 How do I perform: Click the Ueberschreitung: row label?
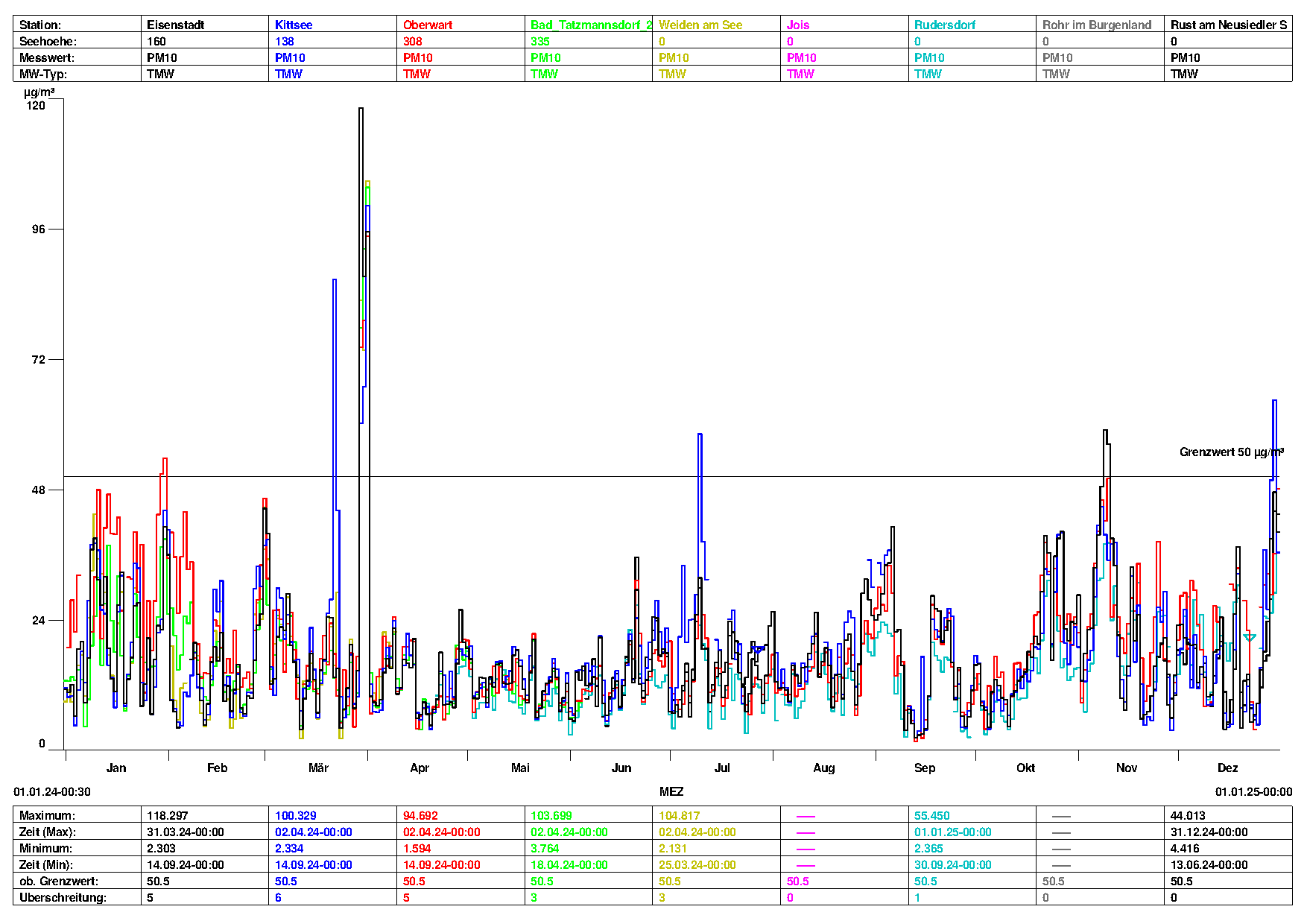tap(63, 897)
